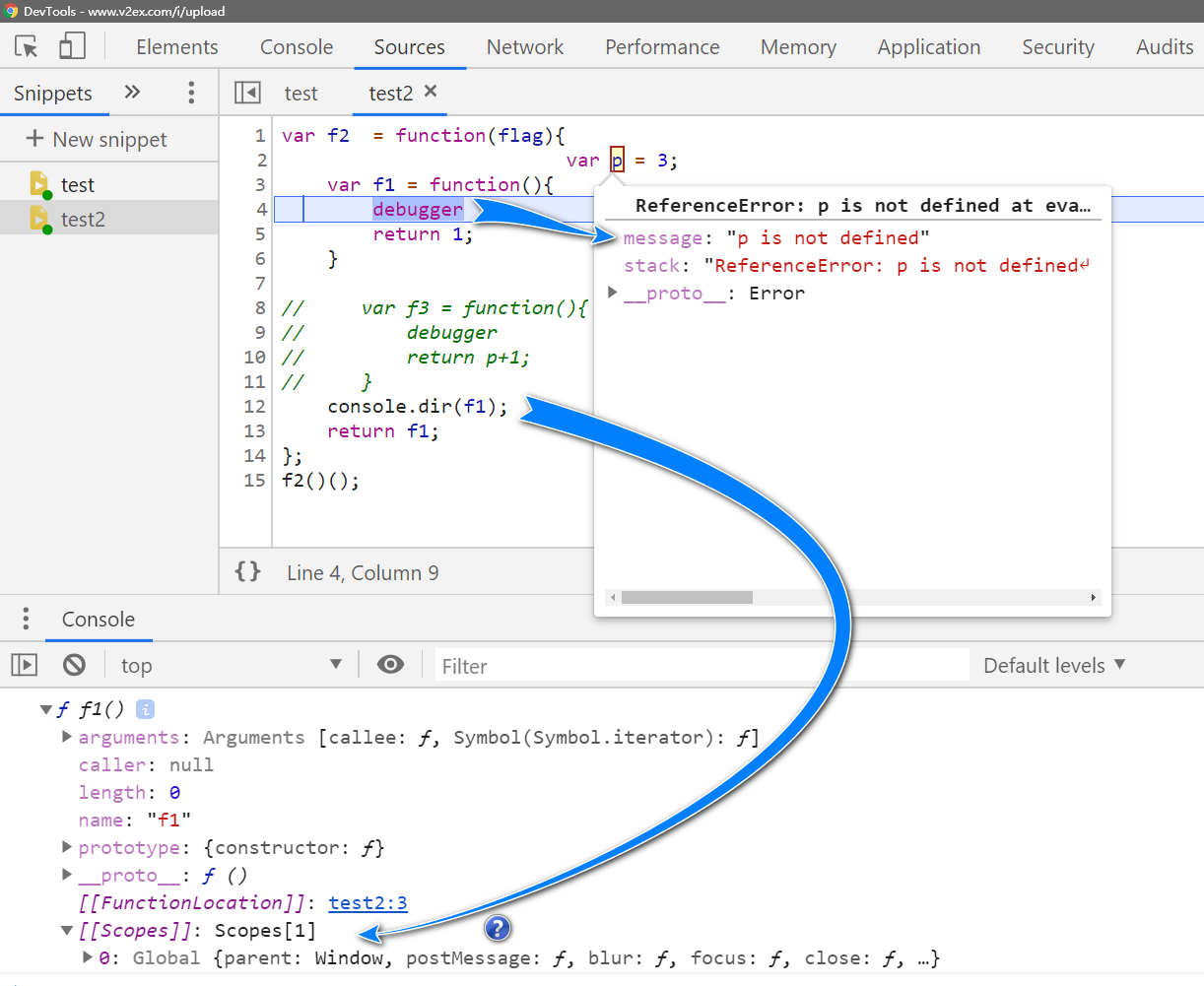Click line number 12 in the gutter
This screenshot has width=1204, height=986.
[x=254, y=406]
